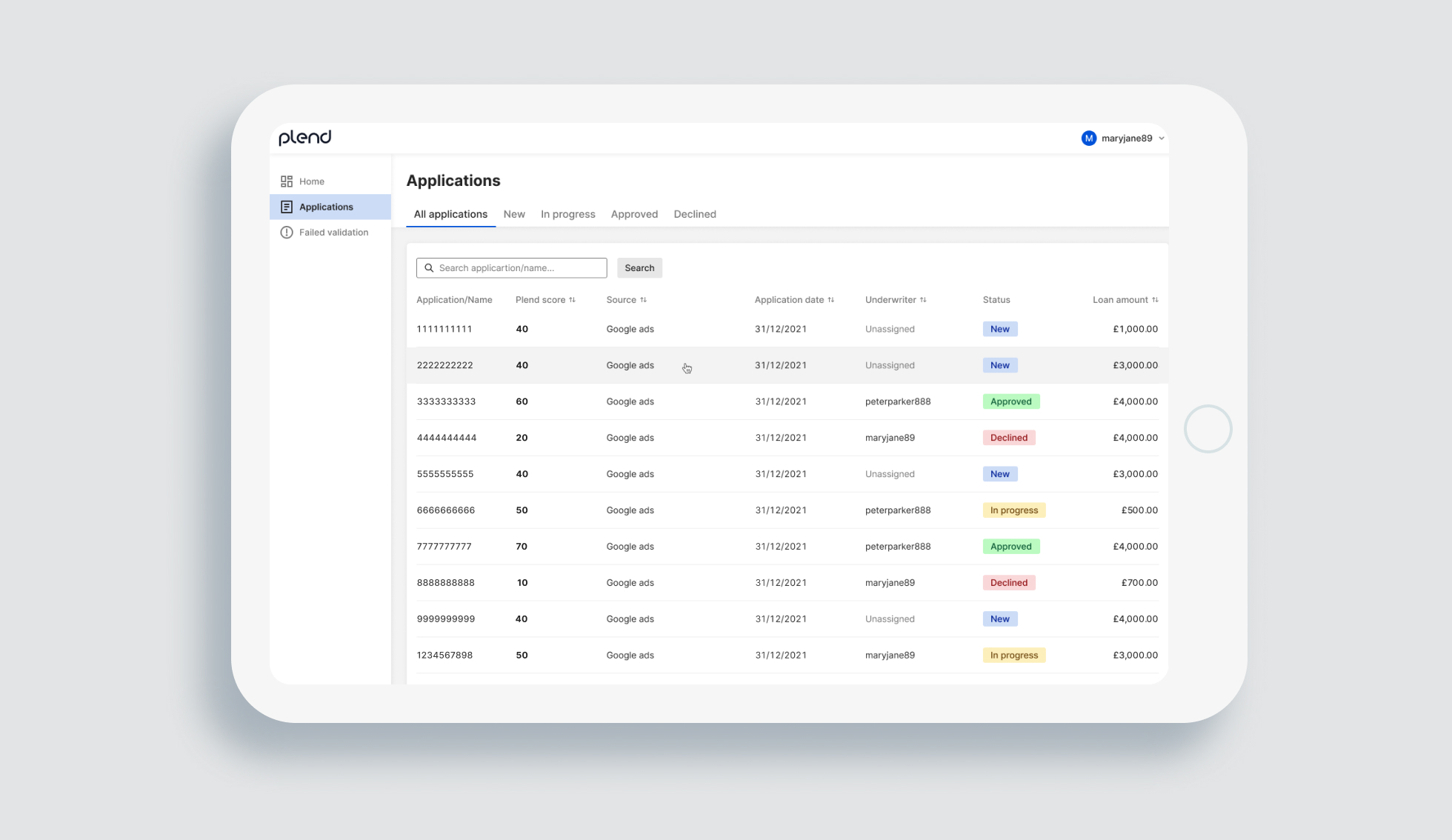This screenshot has width=1452, height=840.
Task: Click the maryjane89 avatar circle
Action: coord(1088,139)
